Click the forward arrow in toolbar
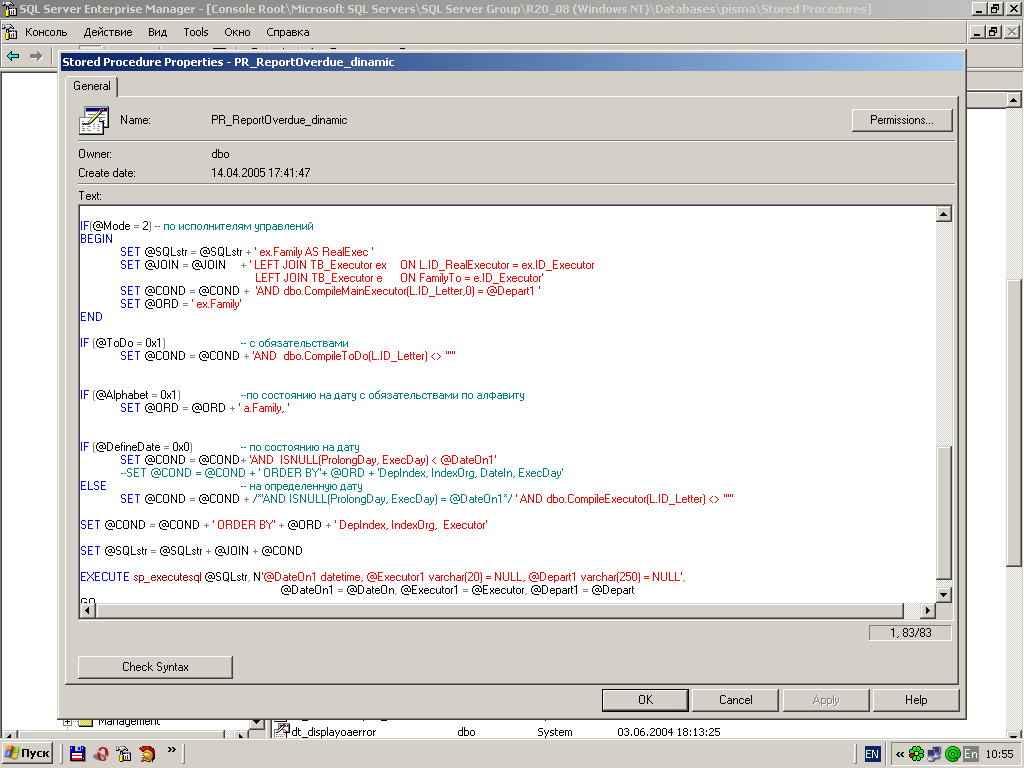Screen dimensions: 1024x768 click(36, 56)
